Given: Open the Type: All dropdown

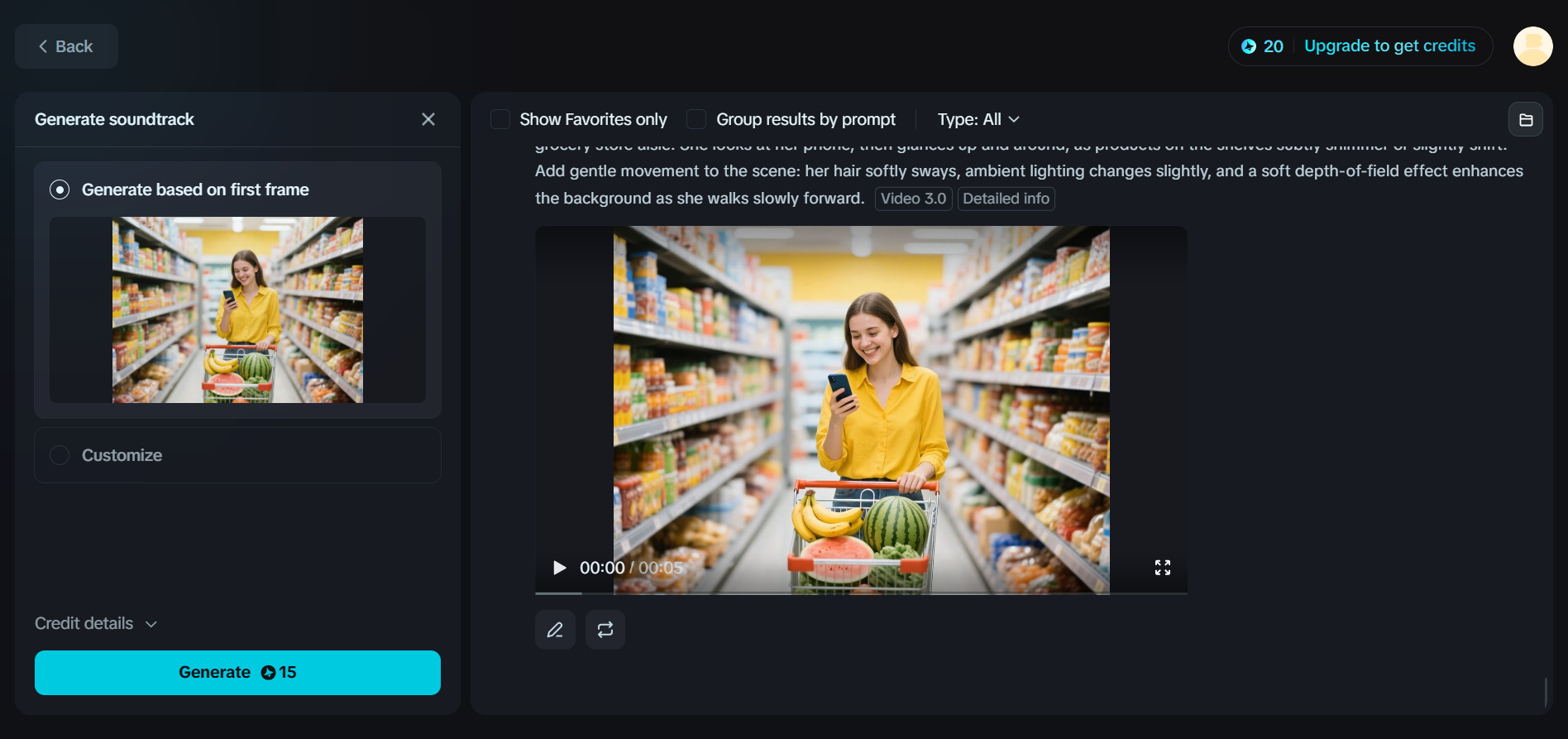Looking at the screenshot, I should (978, 119).
